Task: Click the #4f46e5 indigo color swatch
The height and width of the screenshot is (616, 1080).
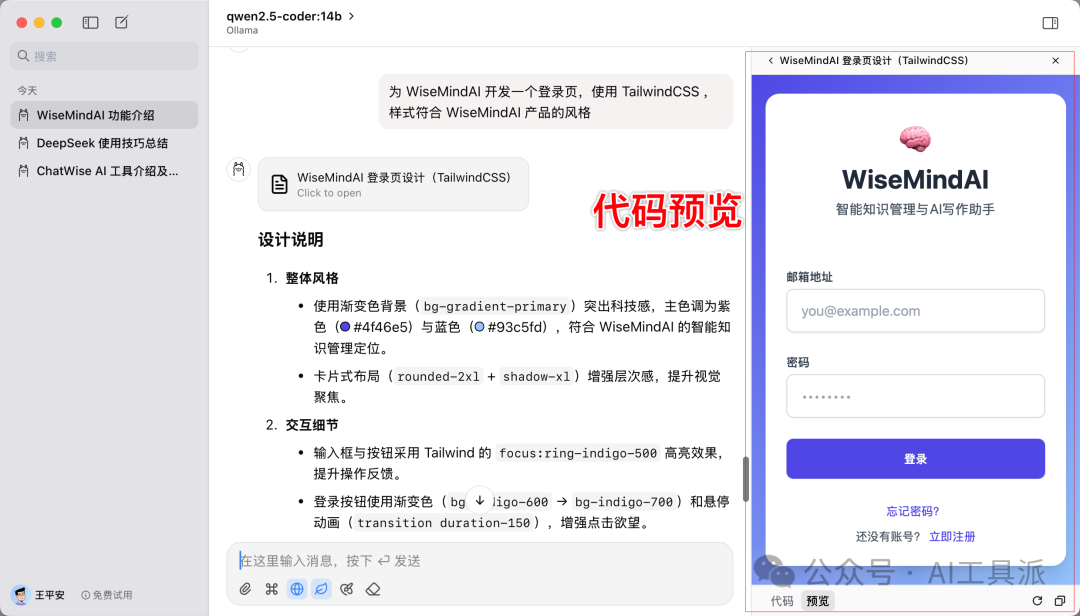Action: (x=345, y=327)
